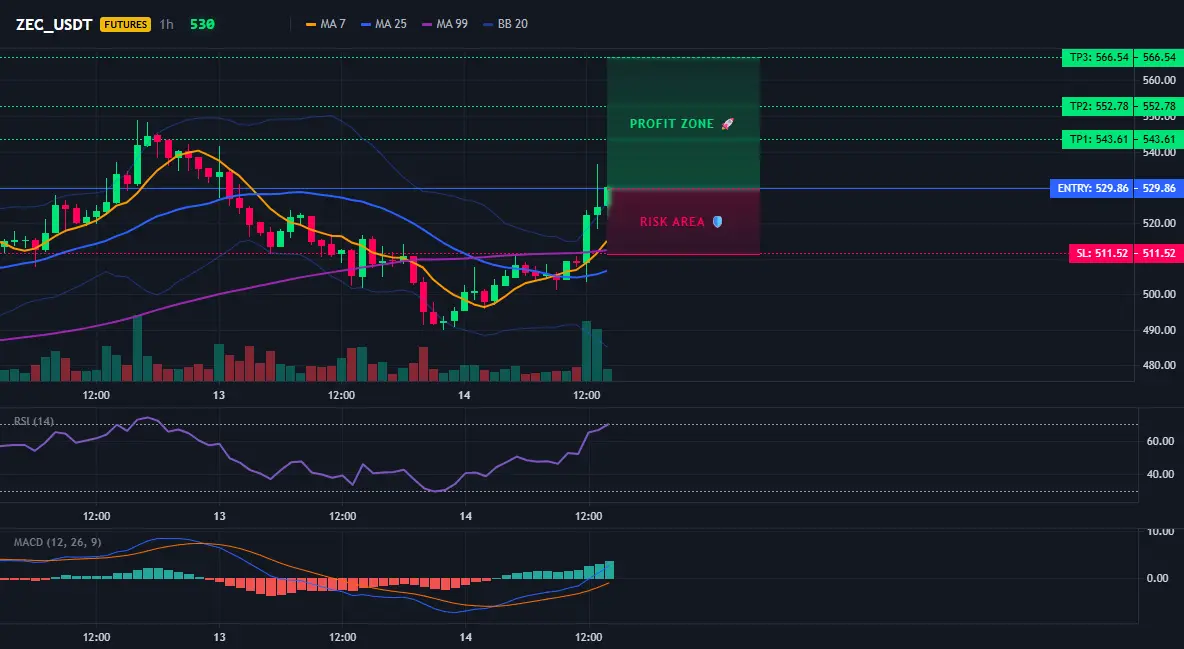Toggle the MA 25 legend item
This screenshot has height=649, width=1184.
point(384,24)
